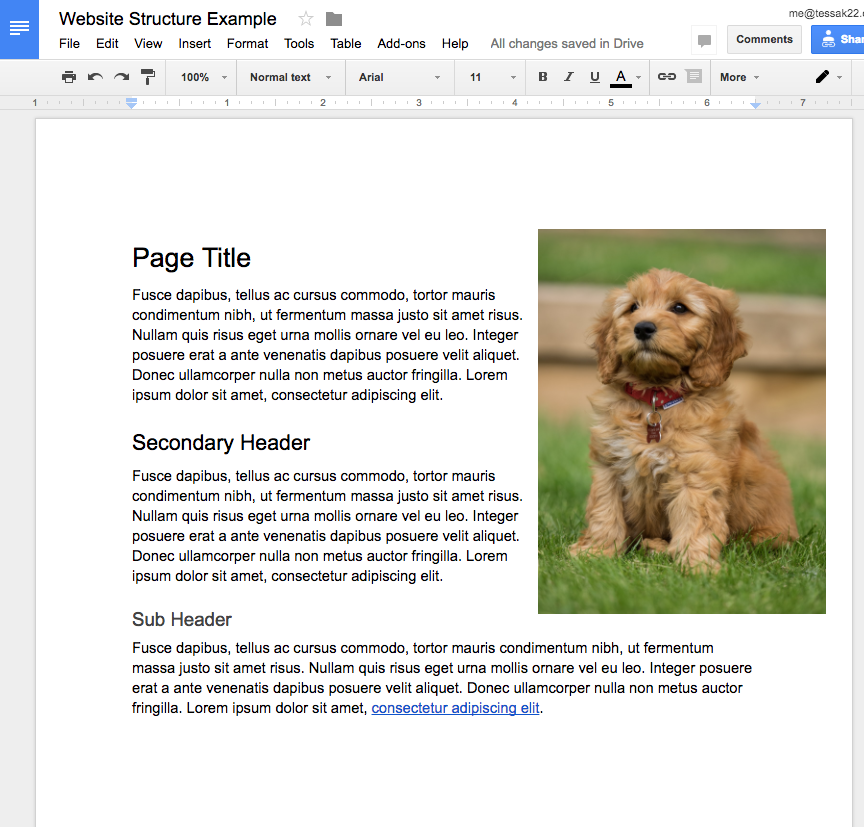This screenshot has height=827, width=864.
Task: Expand the editing mode dropdown arrow
Action: pyautogui.click(x=840, y=78)
